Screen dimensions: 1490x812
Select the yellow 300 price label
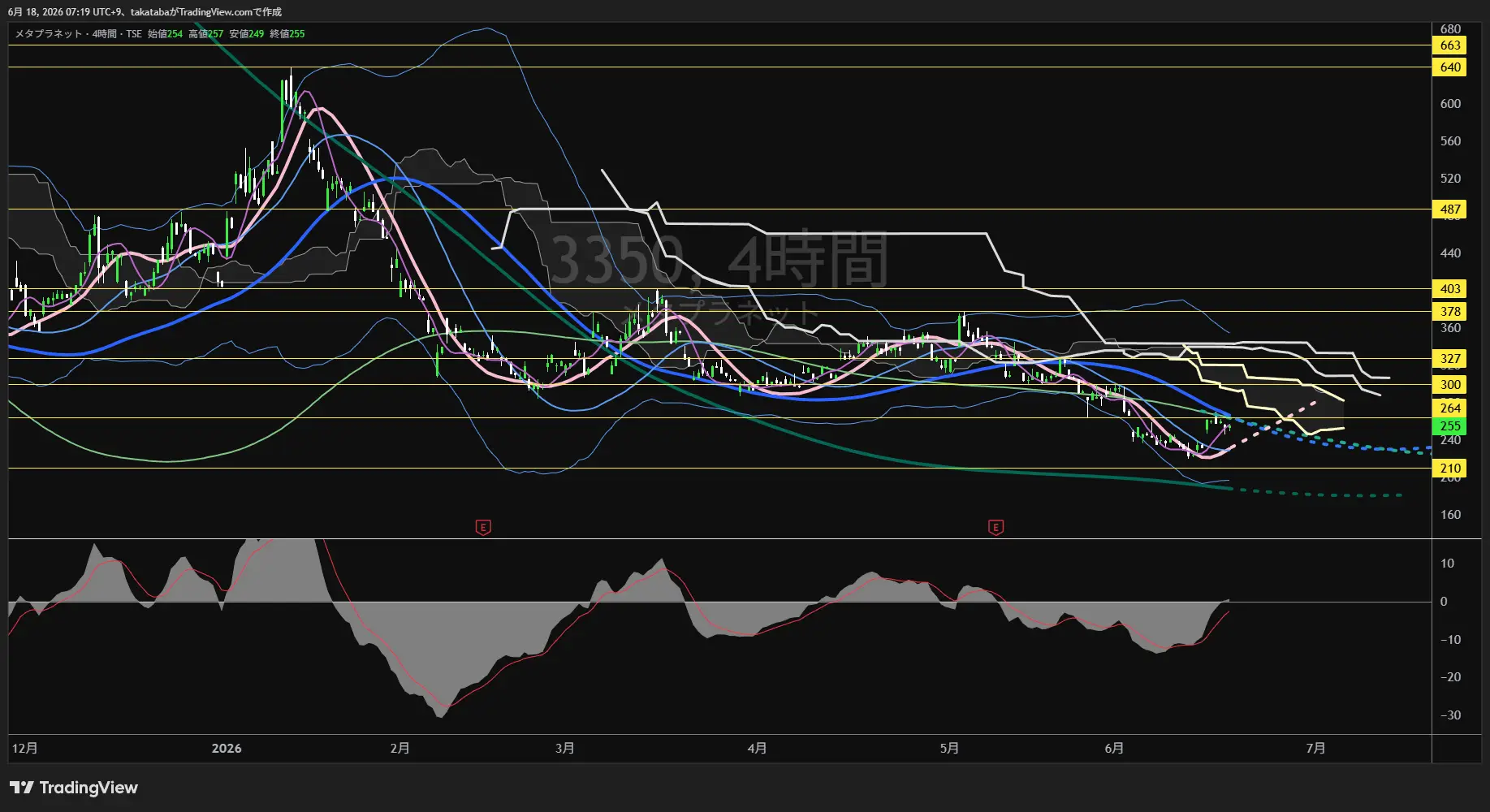[1450, 385]
